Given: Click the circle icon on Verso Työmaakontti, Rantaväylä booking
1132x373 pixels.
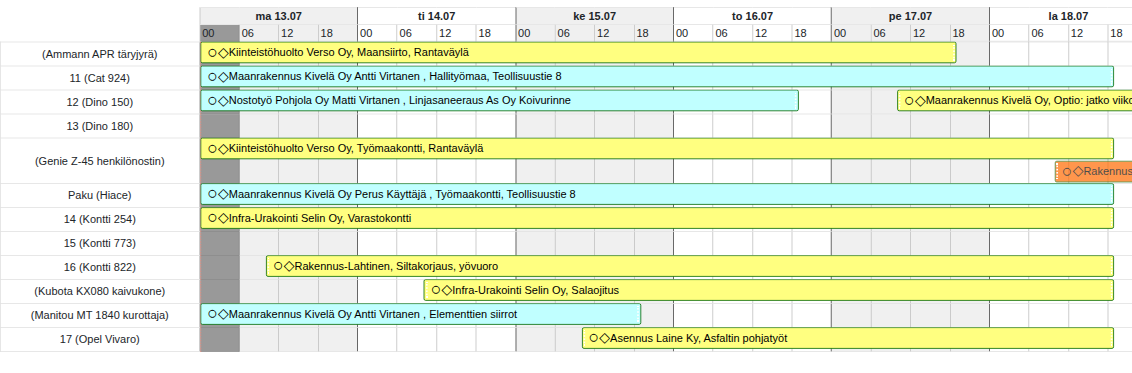Looking at the screenshot, I should point(212,149).
